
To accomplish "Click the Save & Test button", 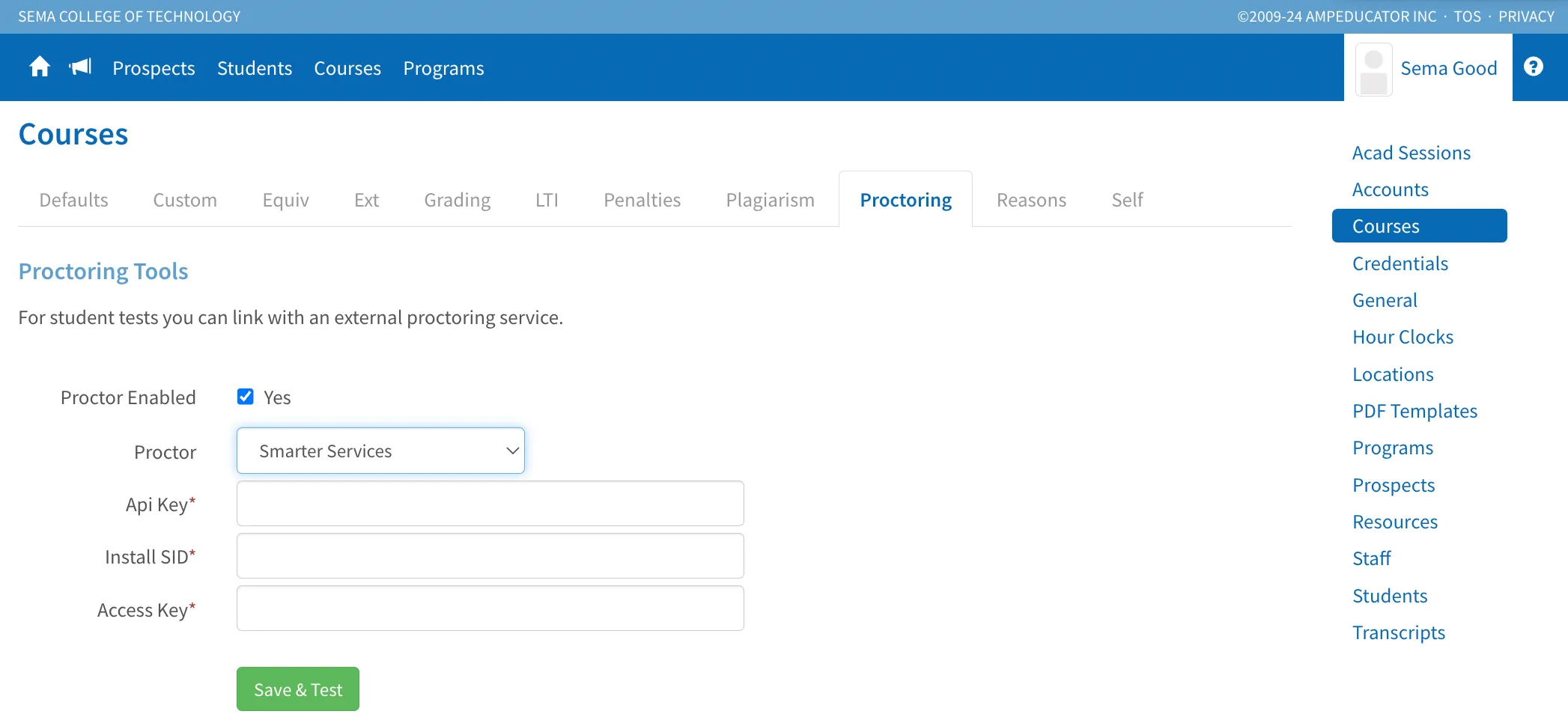I will click(x=298, y=689).
